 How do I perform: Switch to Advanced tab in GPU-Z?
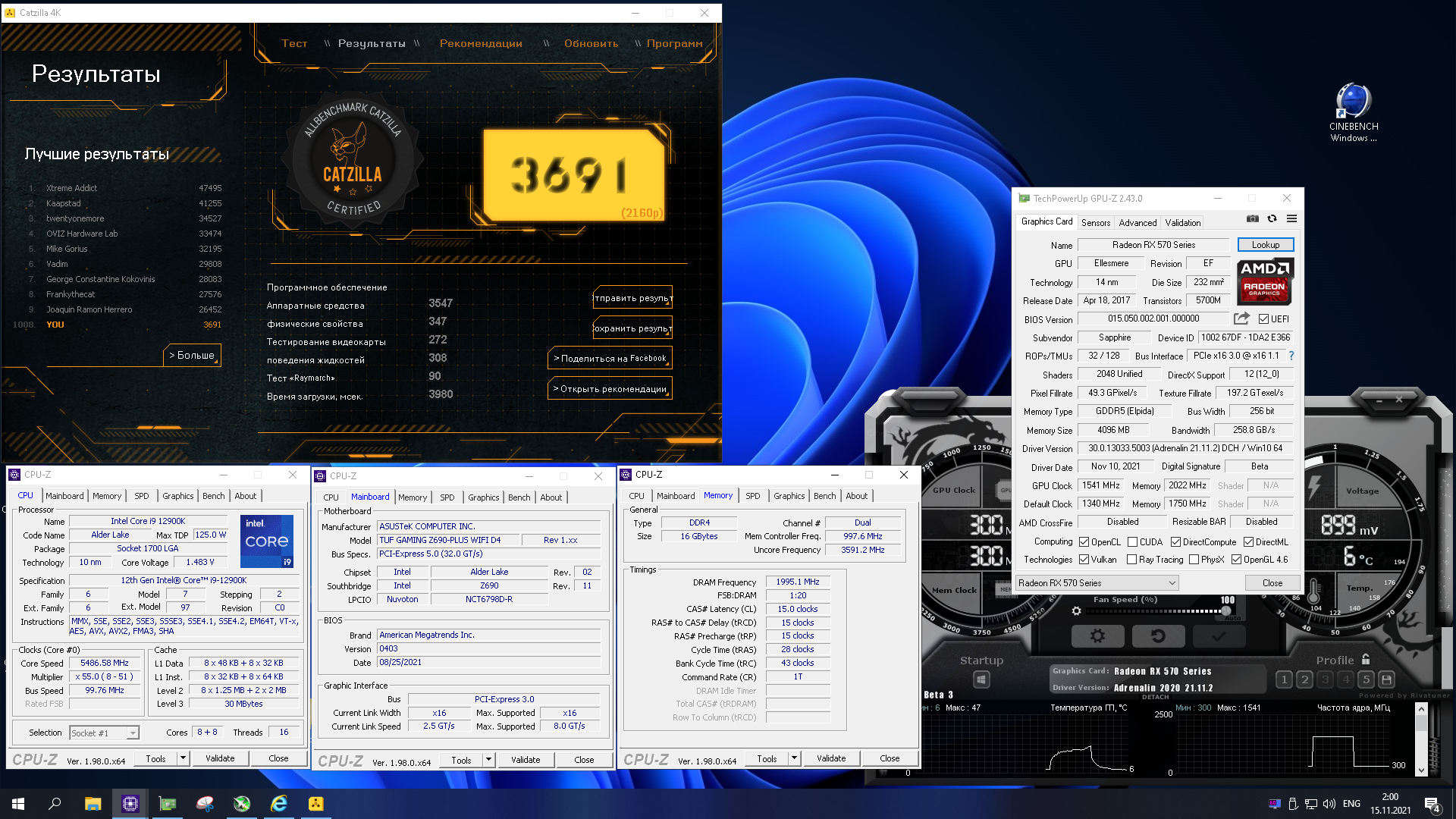(1137, 222)
